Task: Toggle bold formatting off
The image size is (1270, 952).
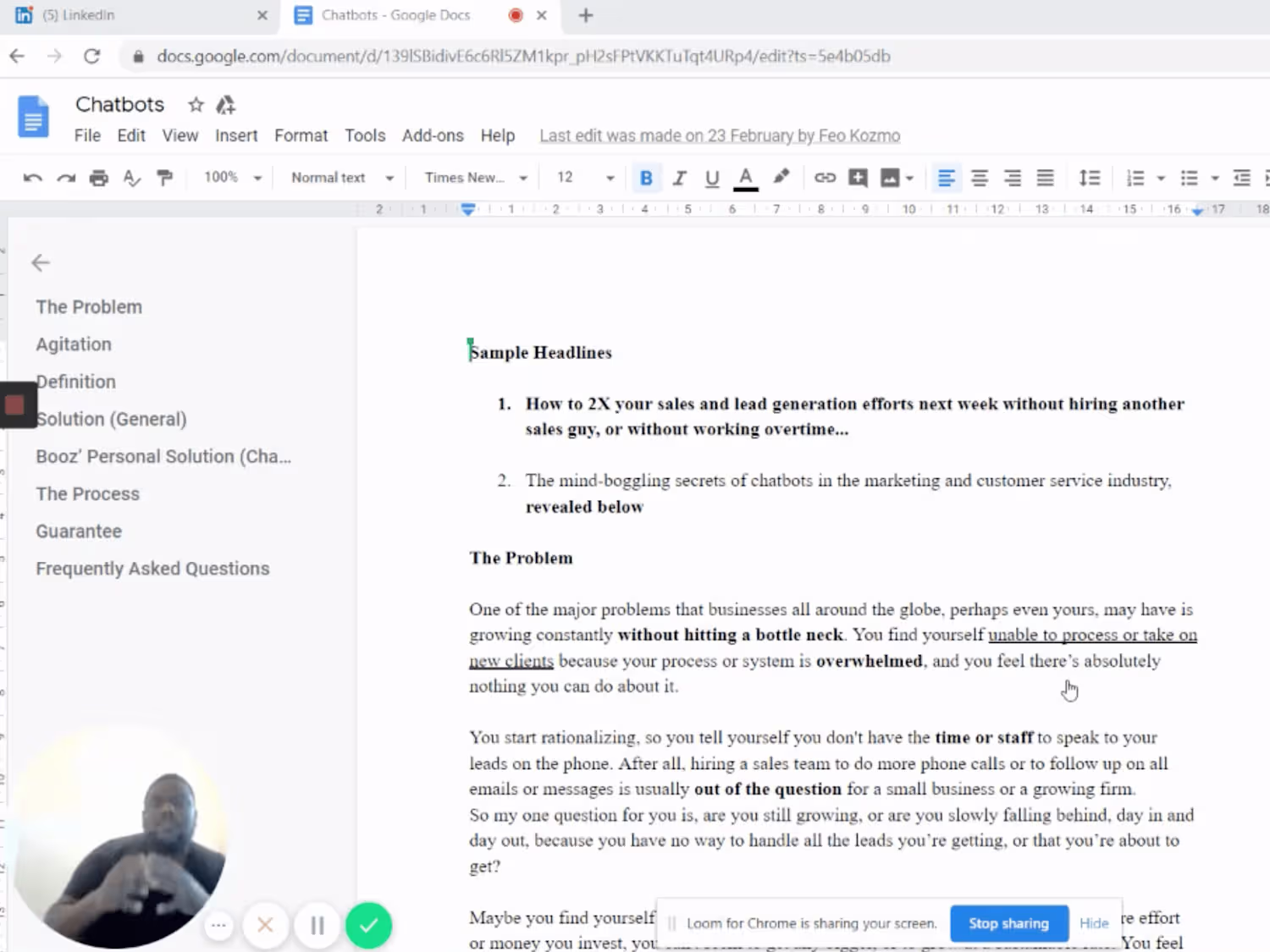Action: coord(646,178)
